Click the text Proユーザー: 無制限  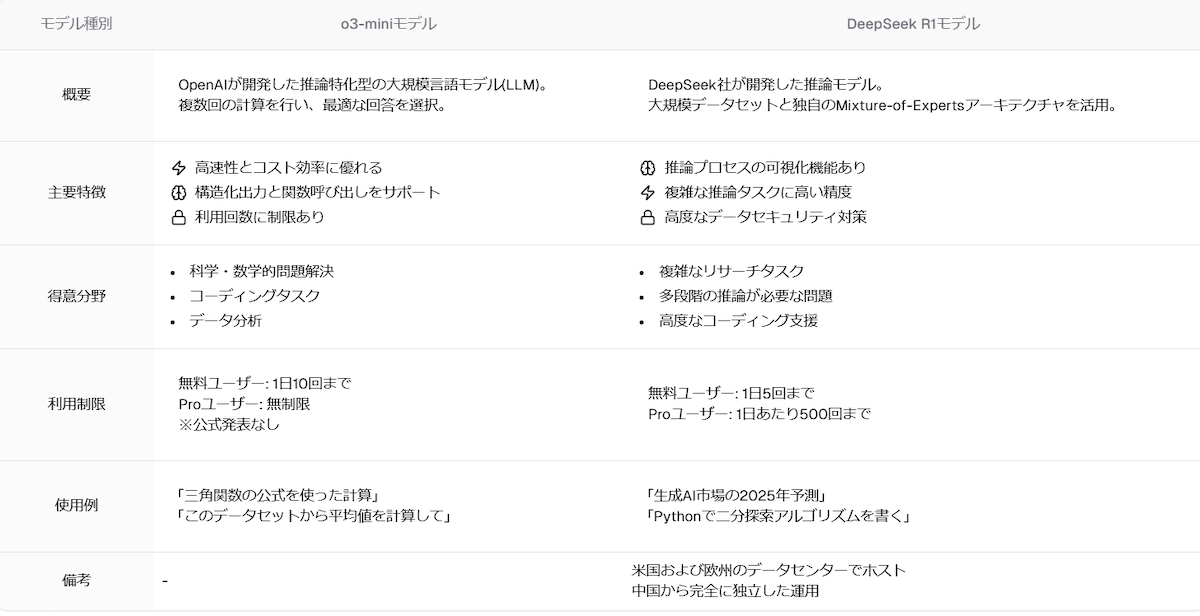click(244, 404)
